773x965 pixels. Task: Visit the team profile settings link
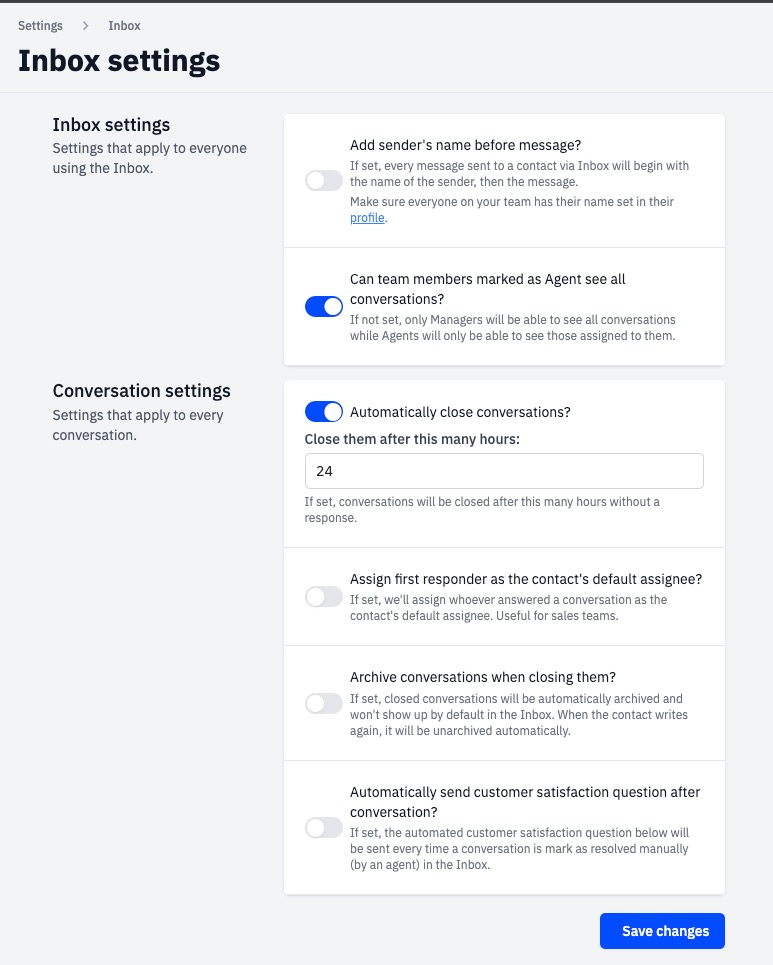point(367,217)
